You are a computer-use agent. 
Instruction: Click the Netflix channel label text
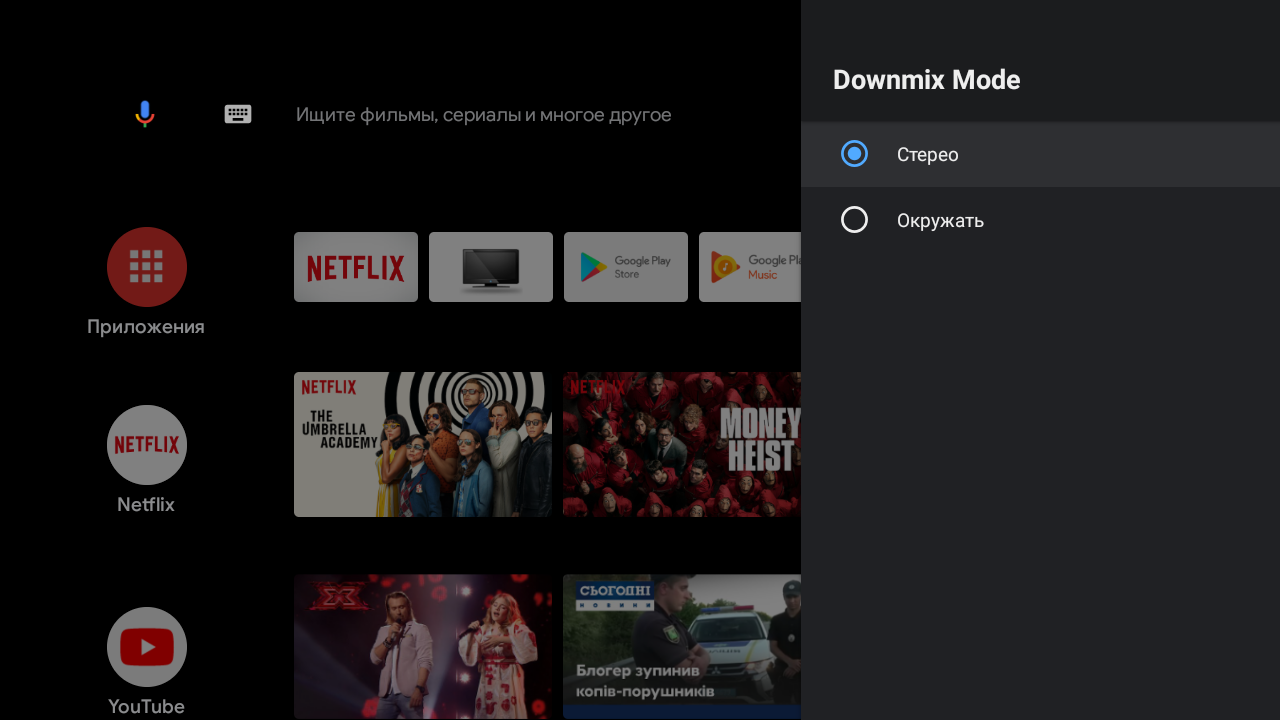(146, 505)
